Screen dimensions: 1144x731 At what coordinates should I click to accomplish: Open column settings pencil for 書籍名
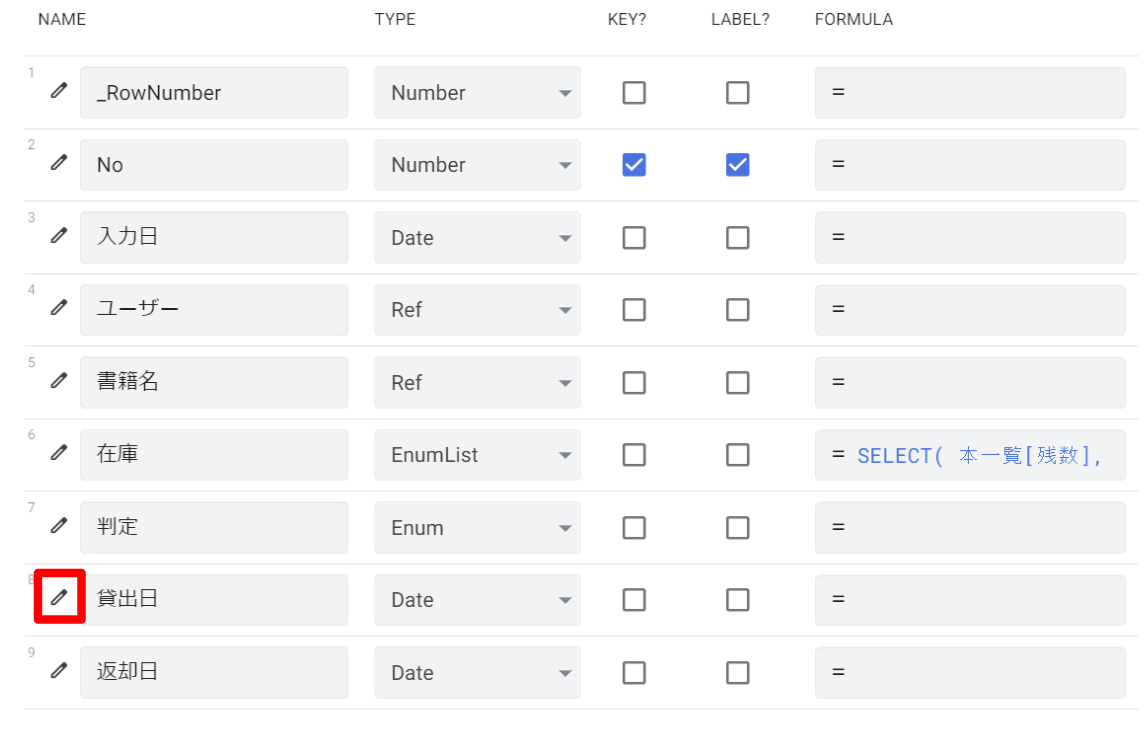pyautogui.click(x=59, y=381)
